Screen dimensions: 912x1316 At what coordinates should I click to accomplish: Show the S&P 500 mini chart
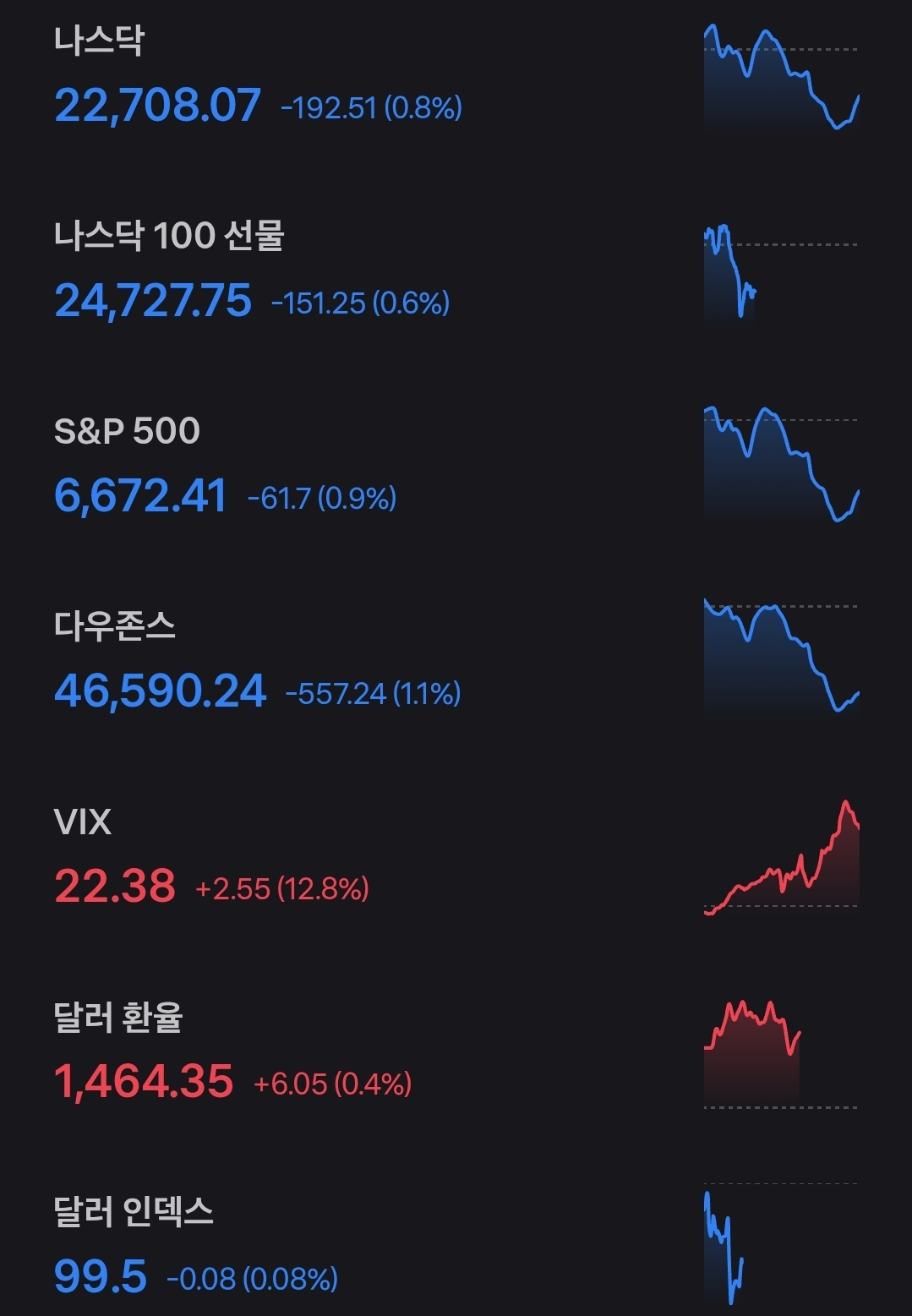pyautogui.click(x=781, y=465)
